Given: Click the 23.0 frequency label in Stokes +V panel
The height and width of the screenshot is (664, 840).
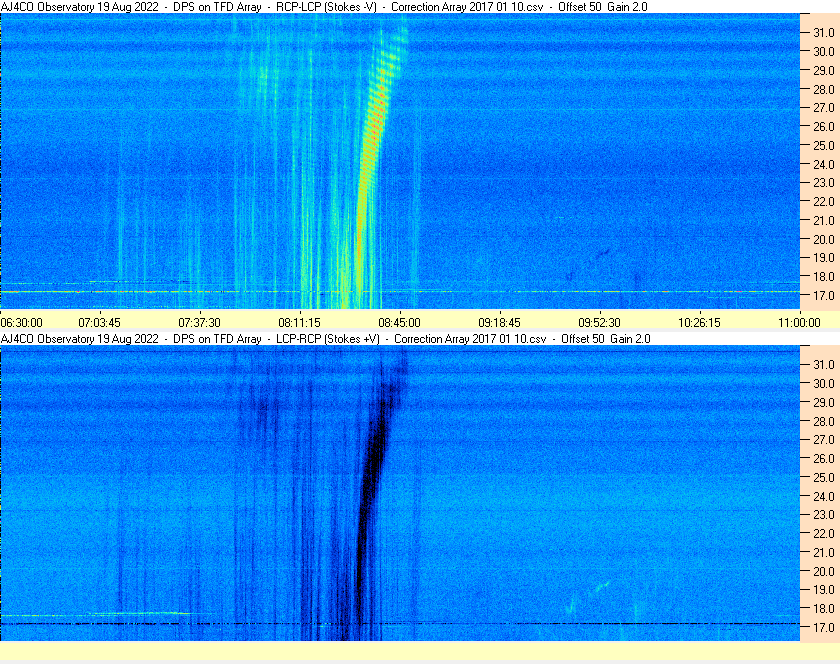Looking at the screenshot, I should click(824, 514).
